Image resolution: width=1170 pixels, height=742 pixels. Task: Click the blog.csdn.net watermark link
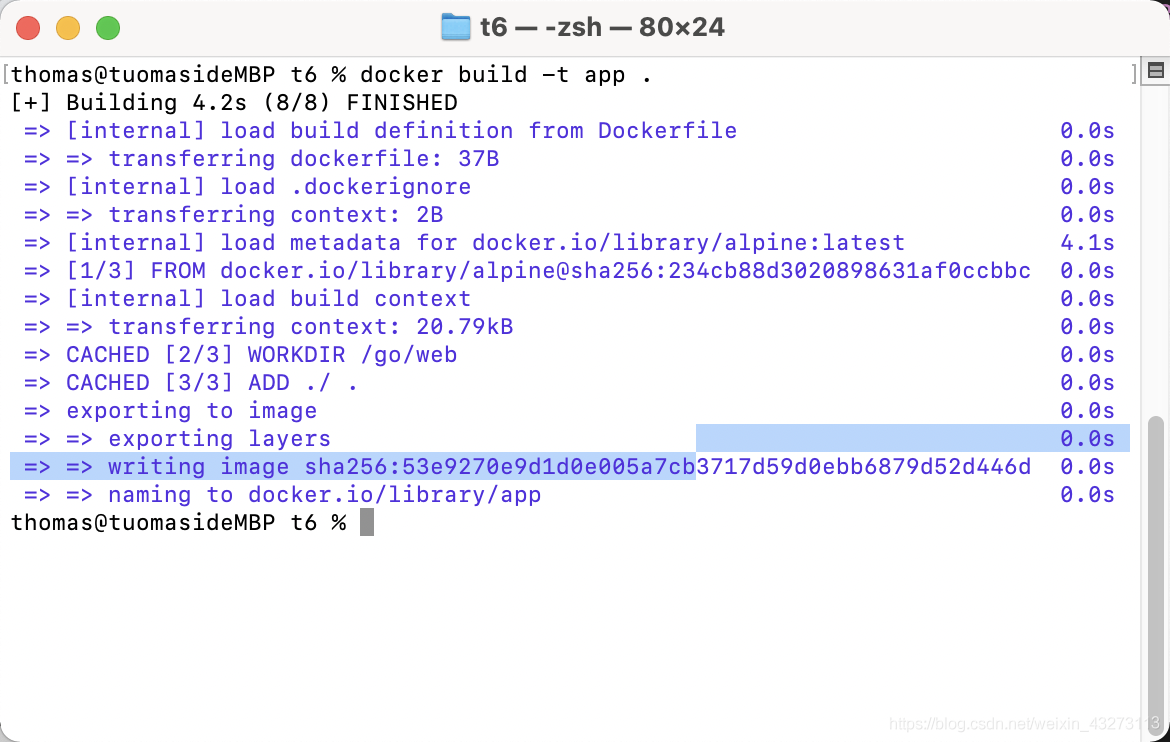click(x=1024, y=723)
